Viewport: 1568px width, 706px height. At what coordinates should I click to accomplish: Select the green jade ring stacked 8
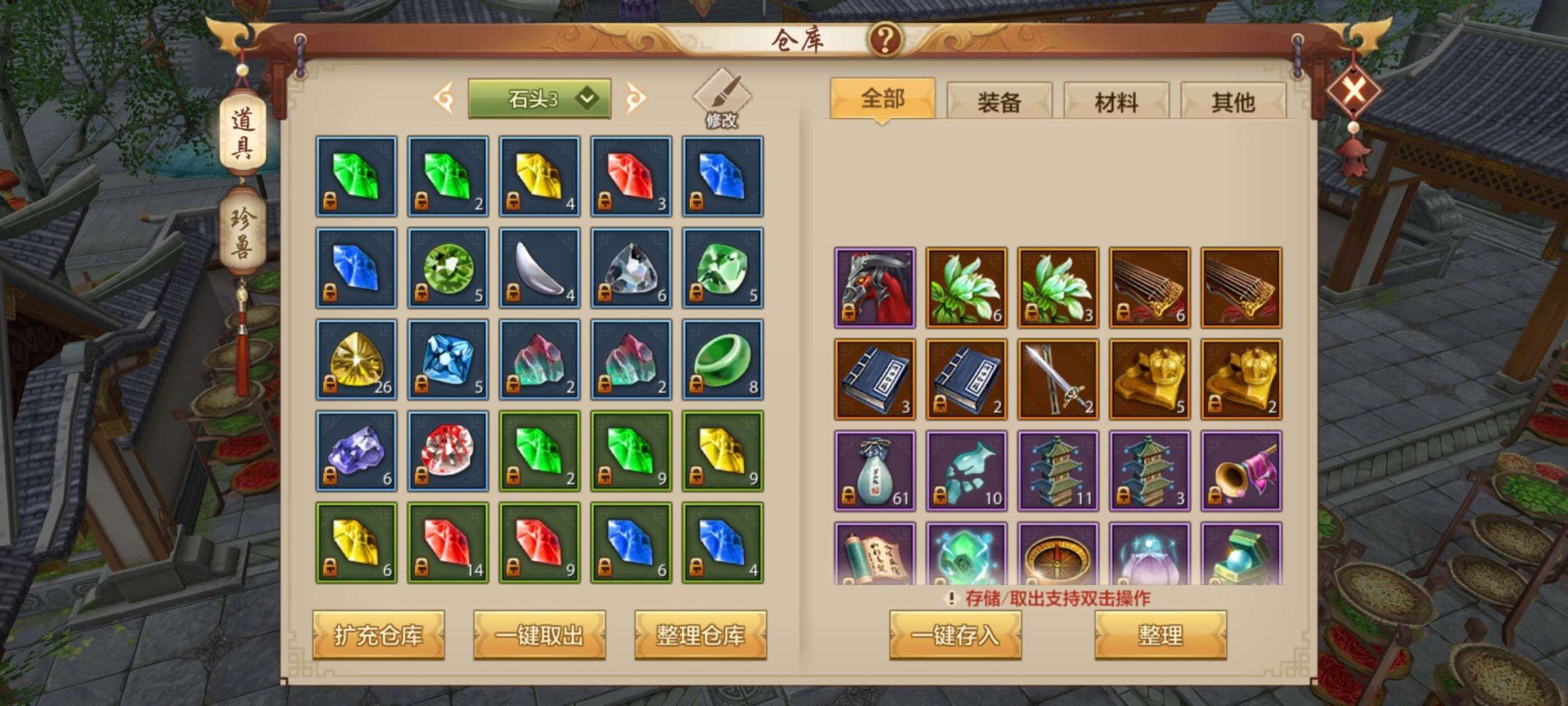click(x=723, y=360)
